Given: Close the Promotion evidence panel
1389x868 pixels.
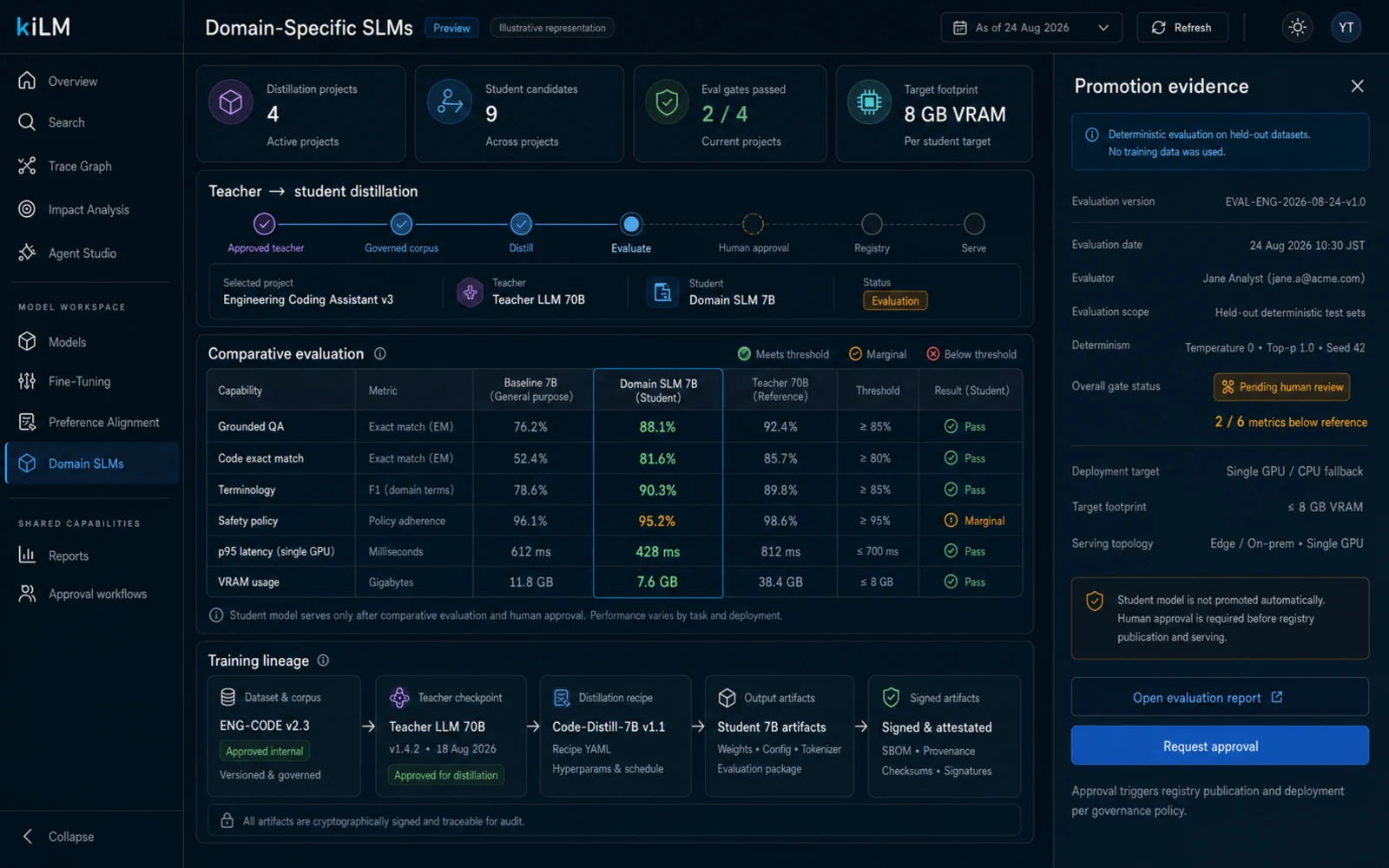Looking at the screenshot, I should (x=1357, y=86).
